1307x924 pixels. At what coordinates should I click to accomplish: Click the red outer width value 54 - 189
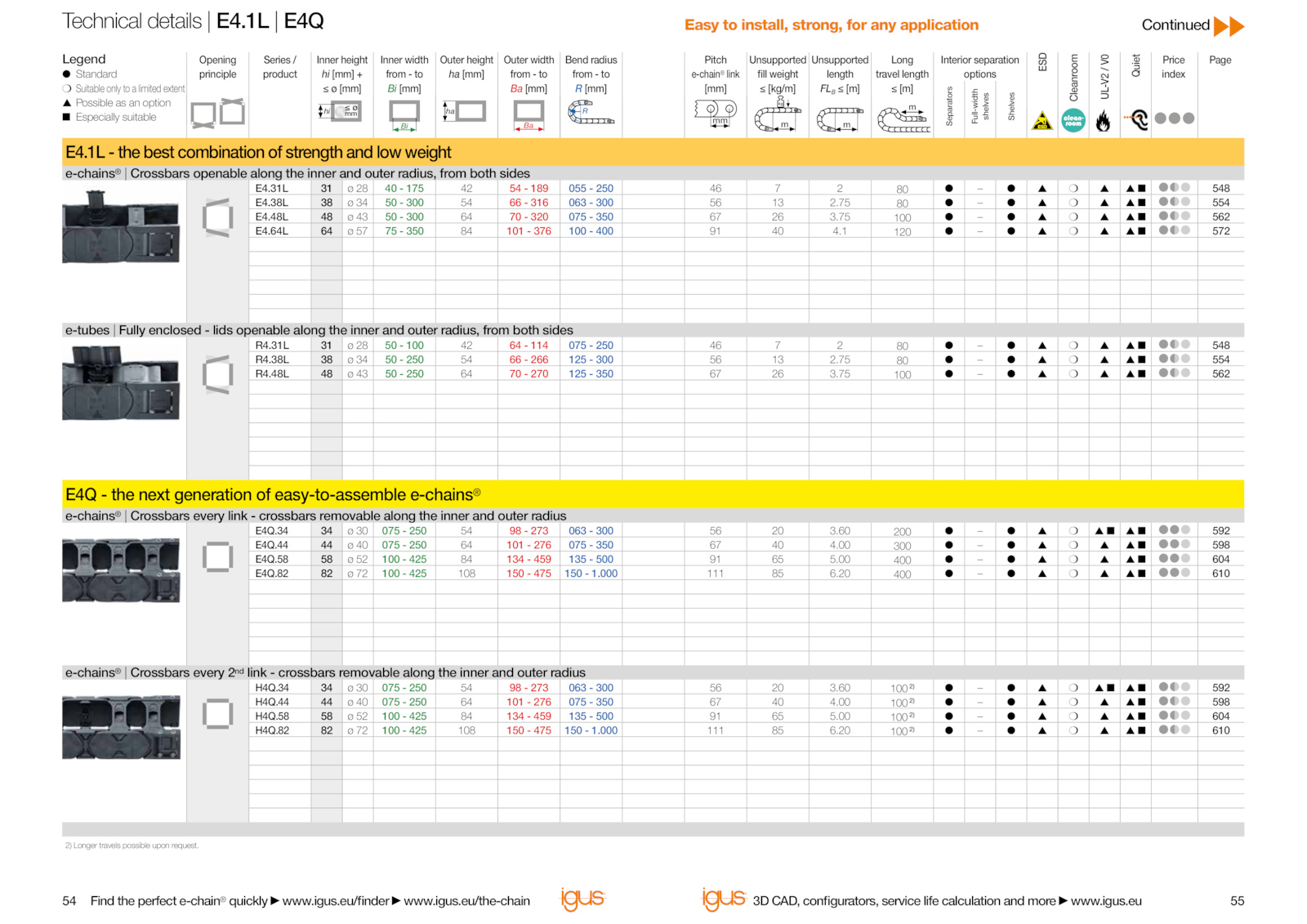(x=529, y=188)
